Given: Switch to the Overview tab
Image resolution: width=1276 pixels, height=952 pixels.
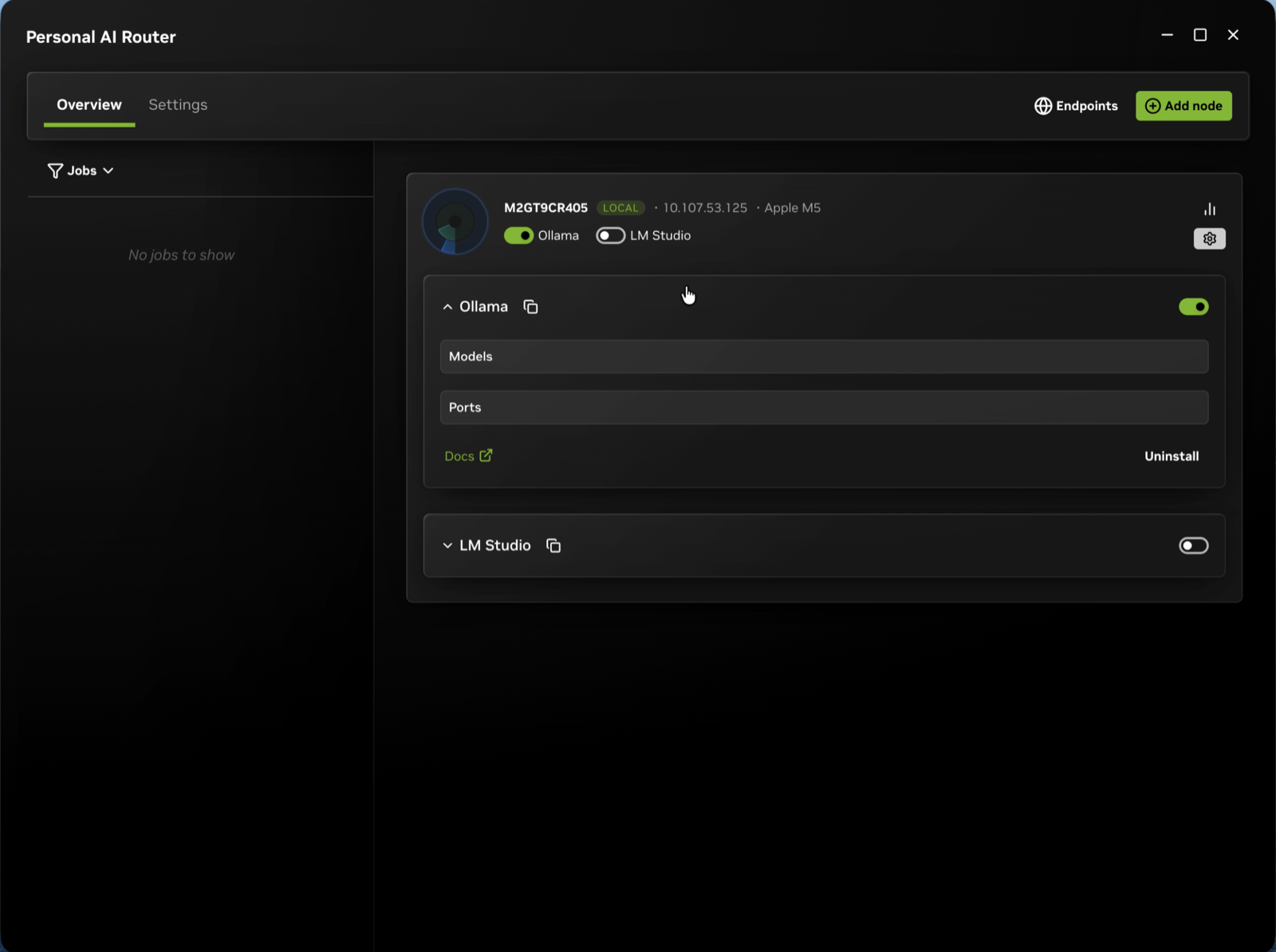Looking at the screenshot, I should coord(89,104).
